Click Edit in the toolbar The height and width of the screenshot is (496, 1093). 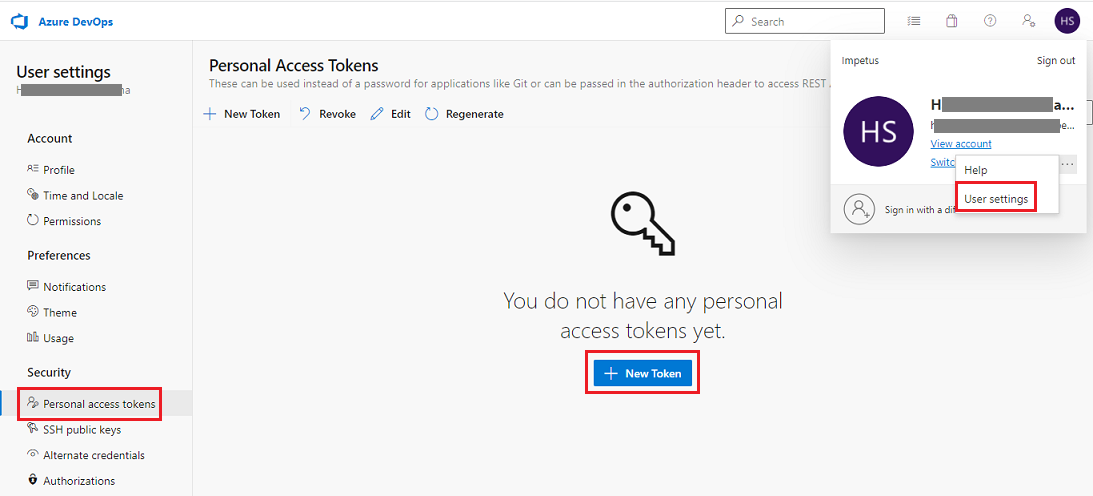390,114
